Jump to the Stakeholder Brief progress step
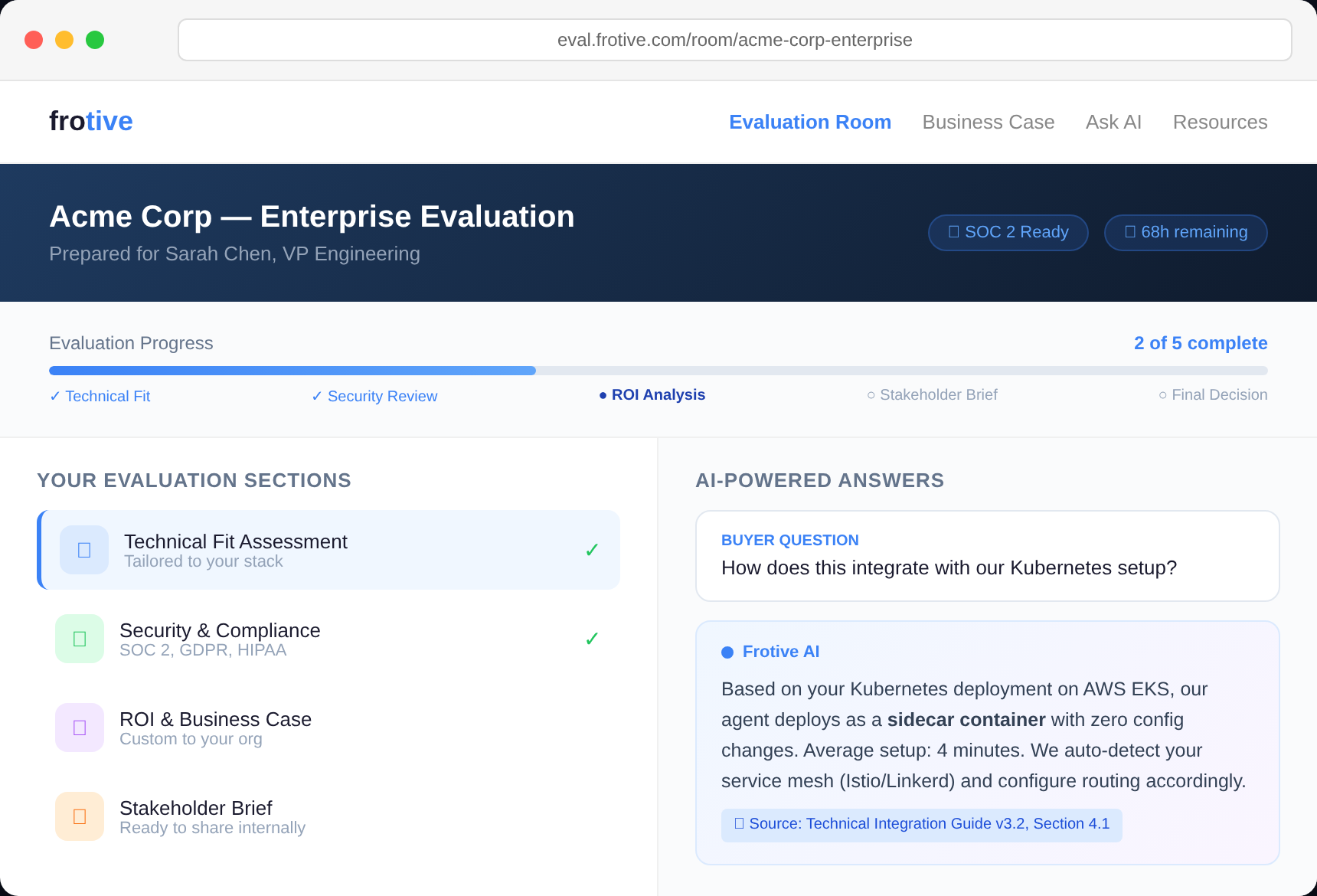The image size is (1317, 896). [x=932, y=394]
